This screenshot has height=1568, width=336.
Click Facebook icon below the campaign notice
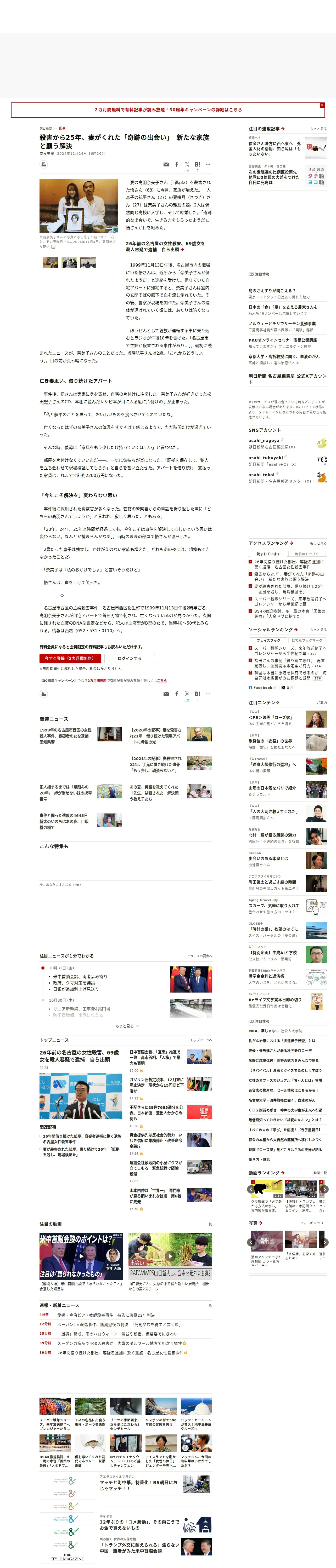tap(177, 694)
